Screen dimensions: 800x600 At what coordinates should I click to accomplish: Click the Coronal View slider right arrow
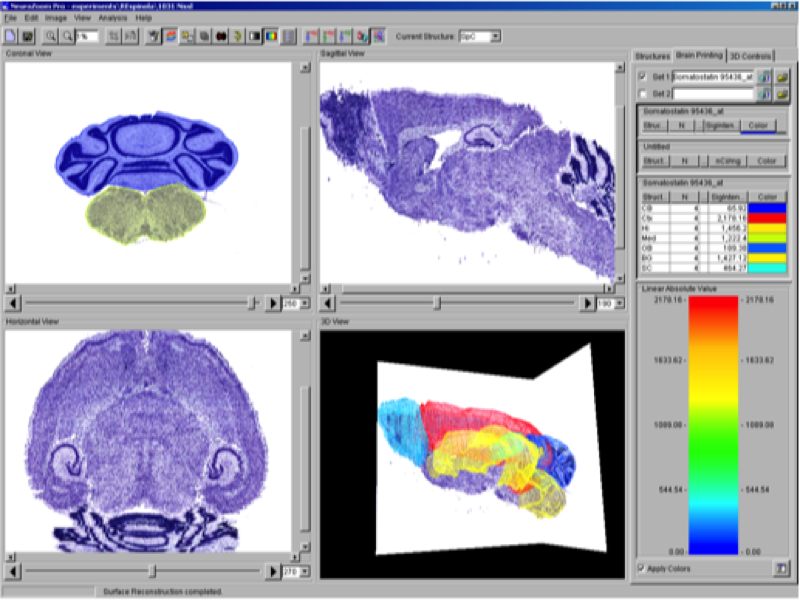coord(272,302)
